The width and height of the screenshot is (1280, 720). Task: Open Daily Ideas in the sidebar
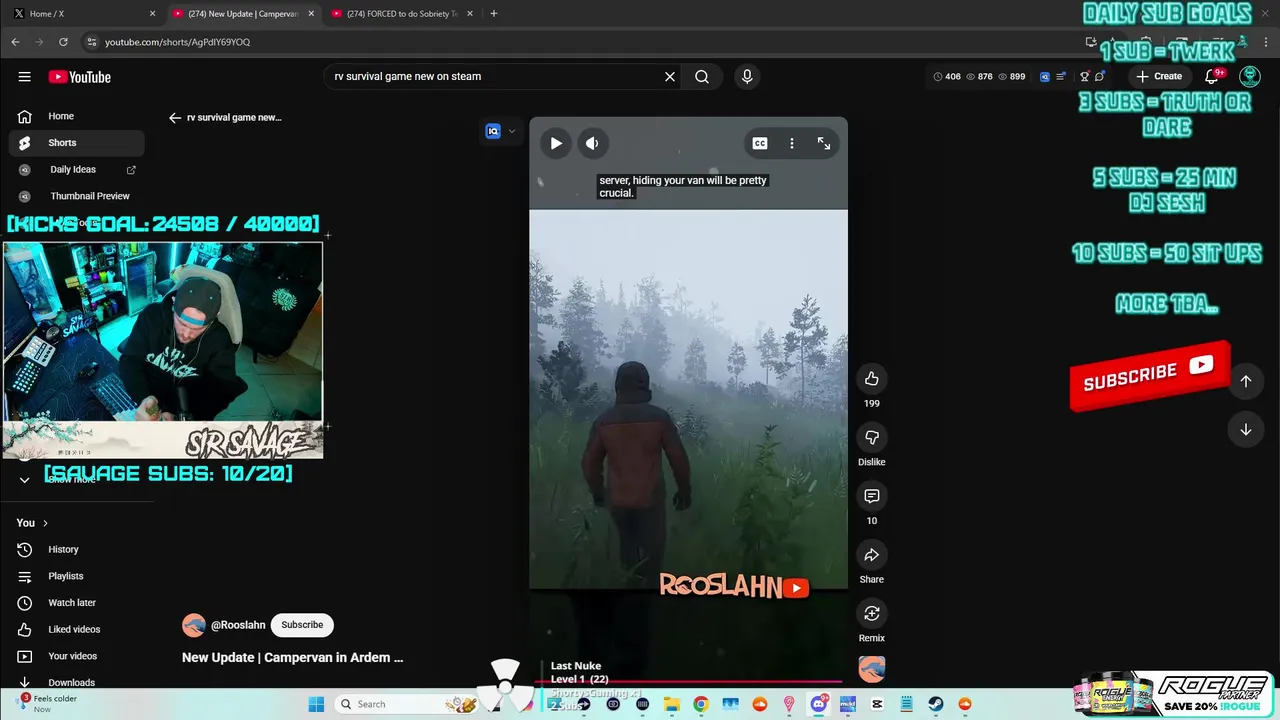coord(76,170)
